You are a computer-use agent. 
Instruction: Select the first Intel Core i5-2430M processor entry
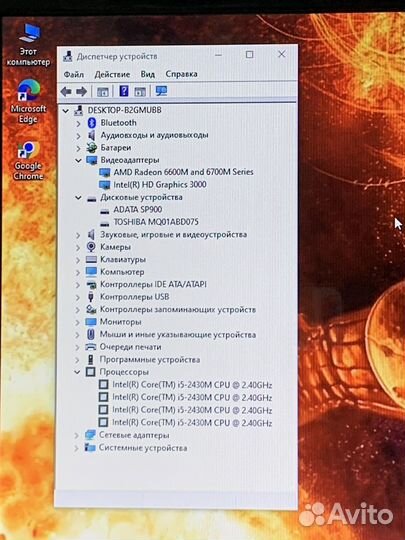point(192,385)
